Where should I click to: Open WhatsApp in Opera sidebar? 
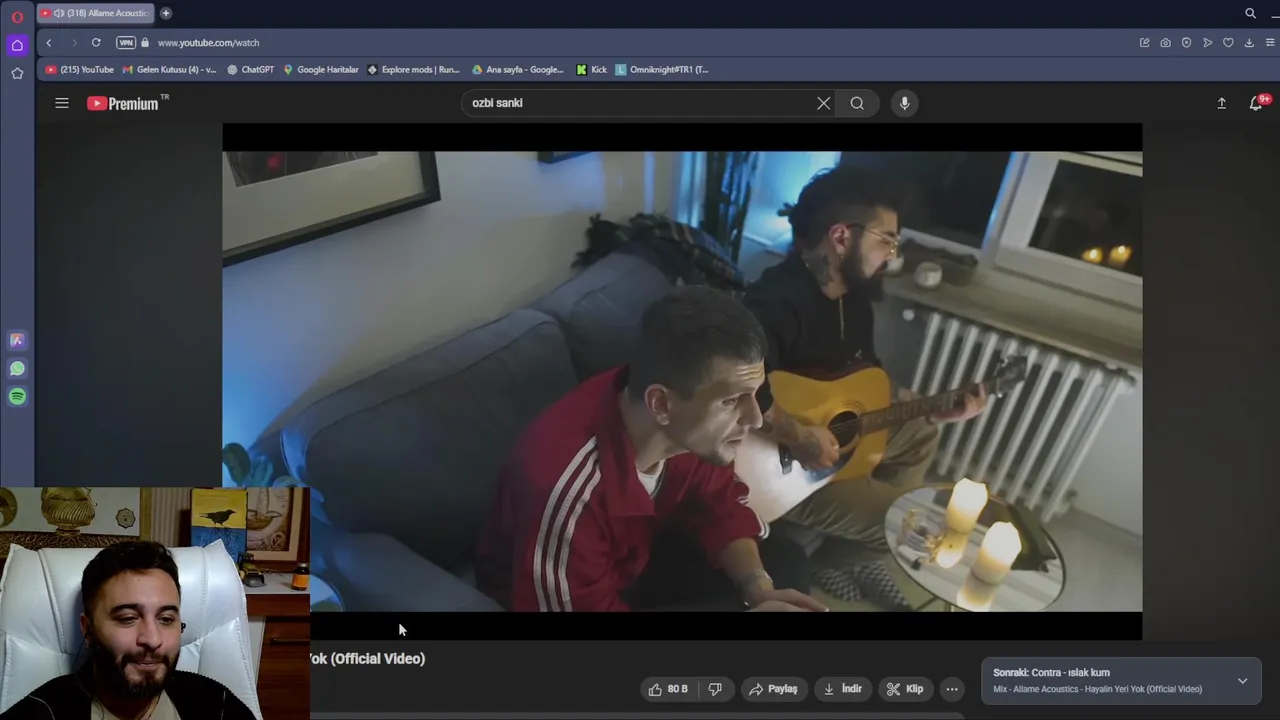tap(17, 369)
